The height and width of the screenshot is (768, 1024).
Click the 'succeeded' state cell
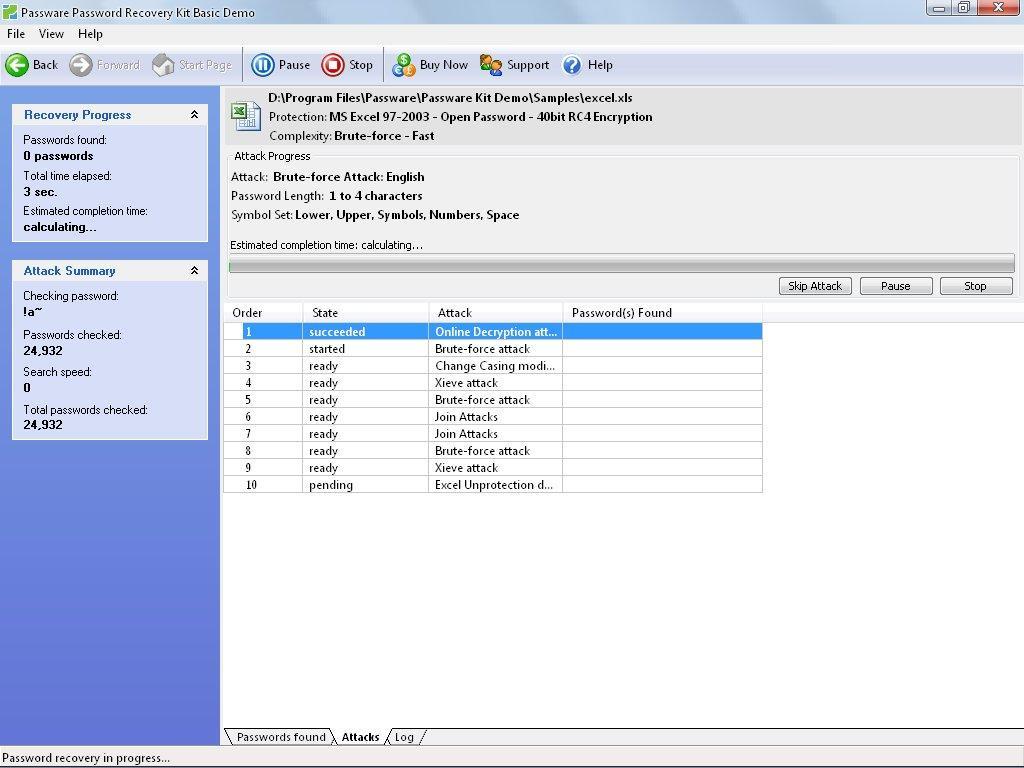[365, 332]
